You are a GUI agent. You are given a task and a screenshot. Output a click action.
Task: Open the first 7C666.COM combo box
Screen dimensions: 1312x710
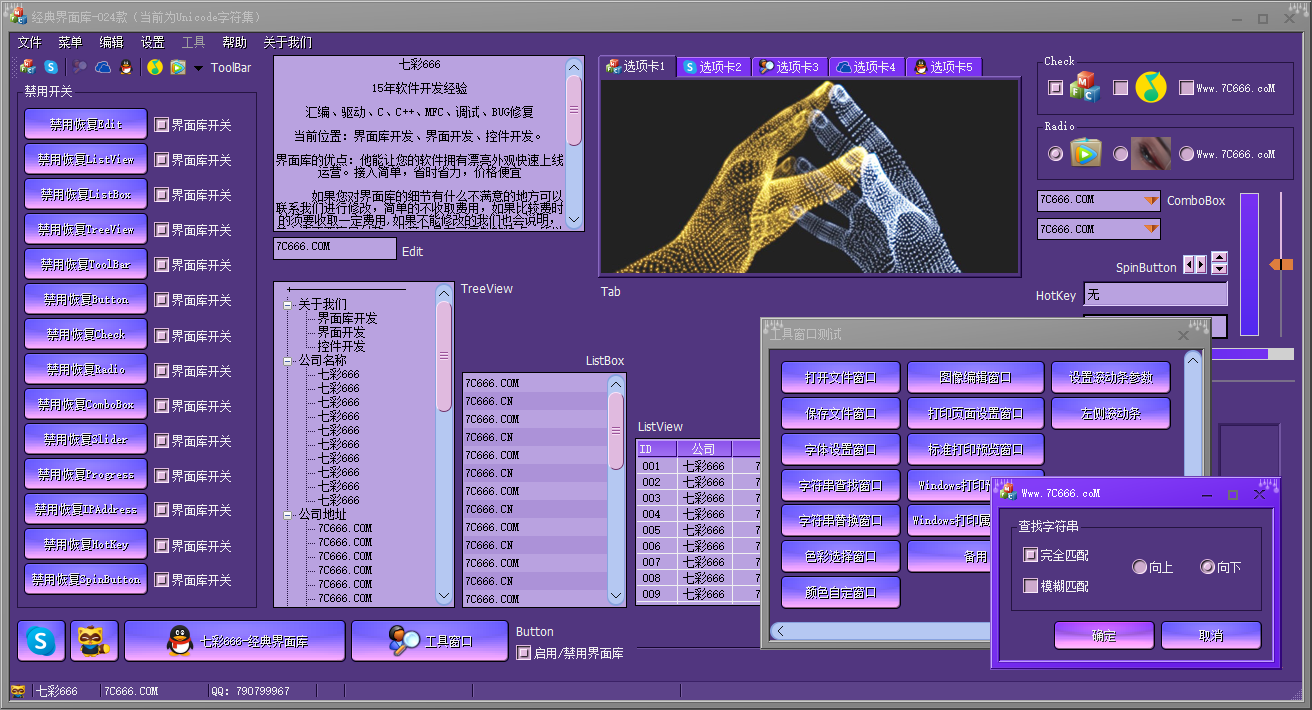click(x=1098, y=200)
